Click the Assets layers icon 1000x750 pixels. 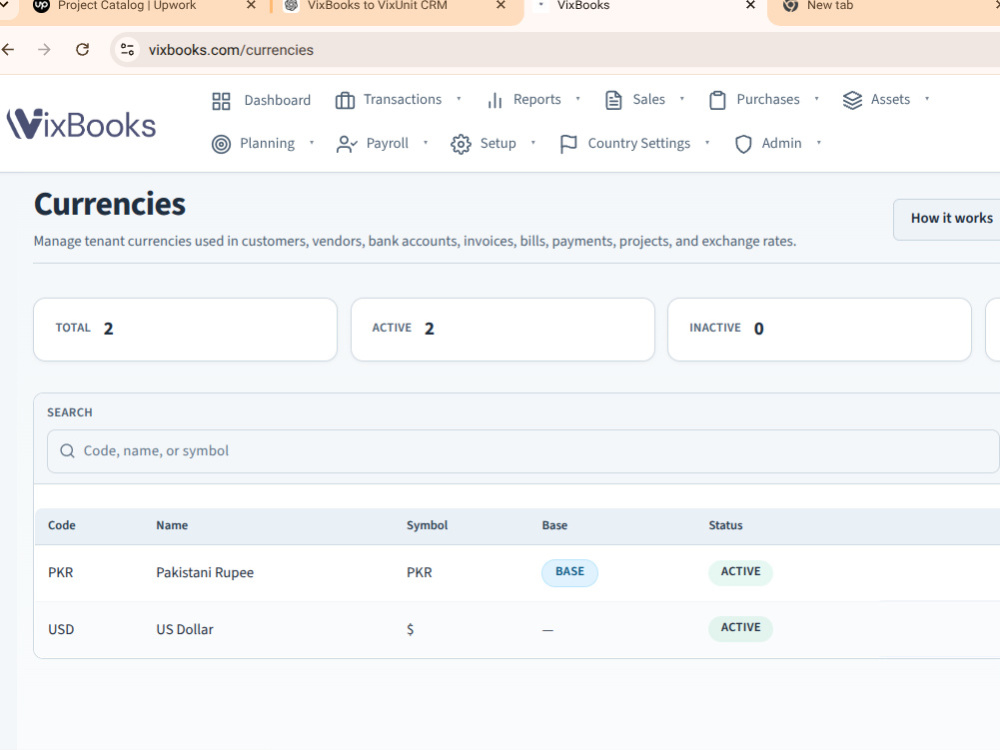(x=852, y=100)
